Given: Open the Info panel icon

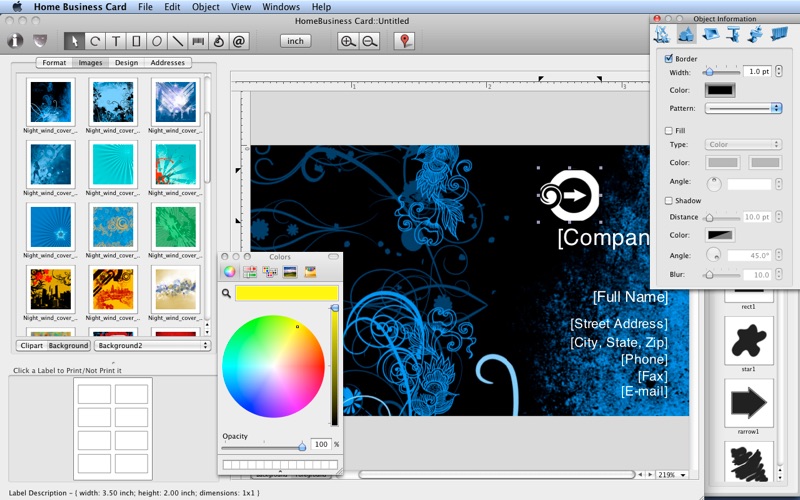Looking at the screenshot, I should coord(15,41).
